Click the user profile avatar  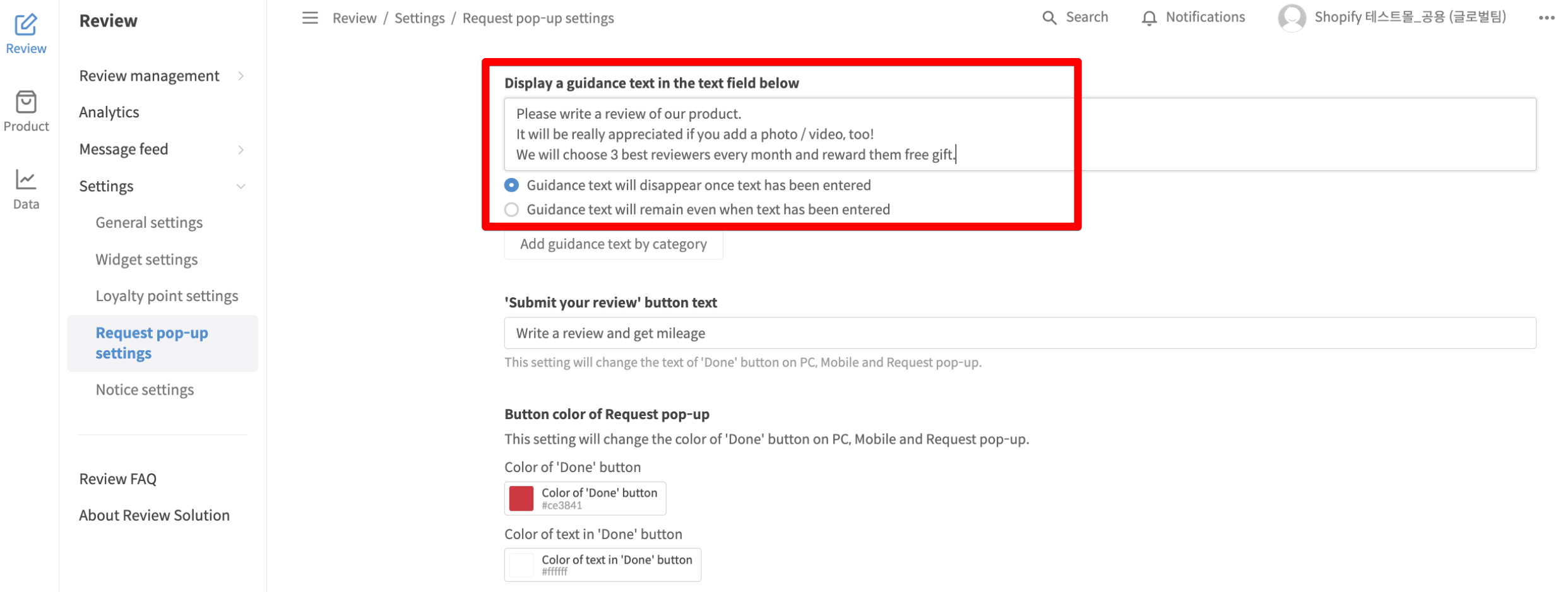1291,18
